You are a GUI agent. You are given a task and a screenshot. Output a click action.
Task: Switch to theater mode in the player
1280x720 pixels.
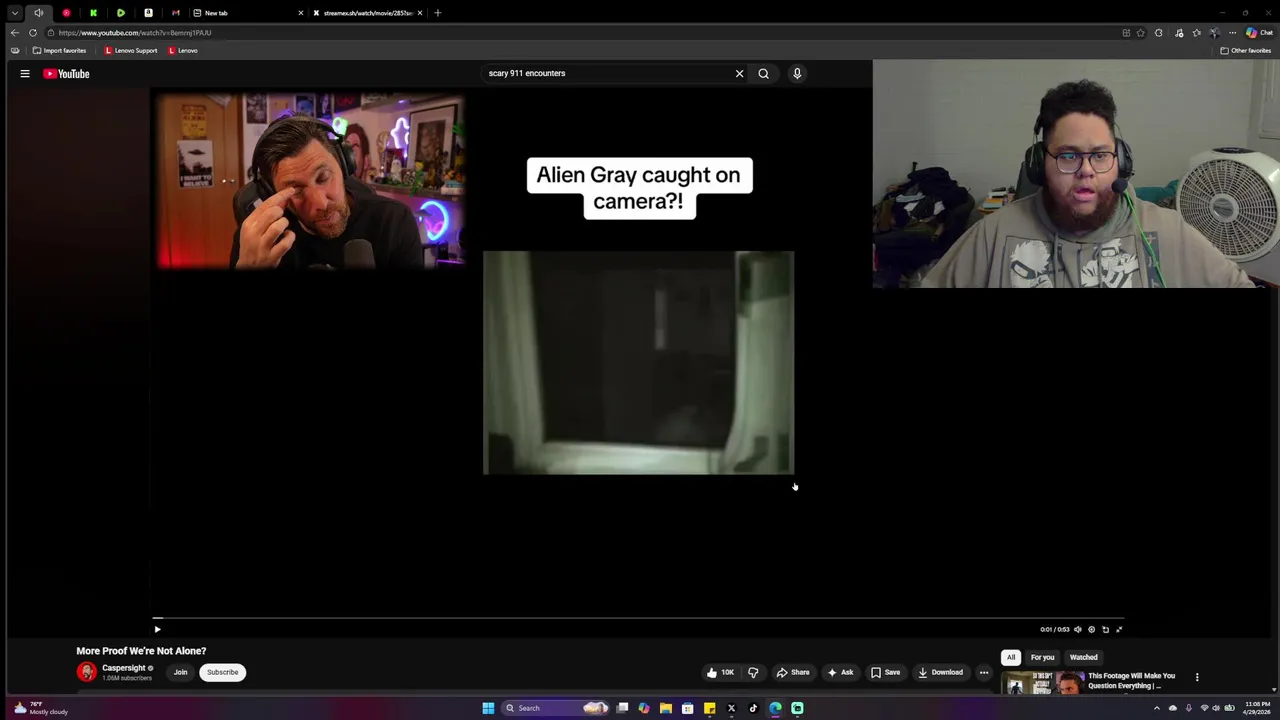click(x=1106, y=629)
